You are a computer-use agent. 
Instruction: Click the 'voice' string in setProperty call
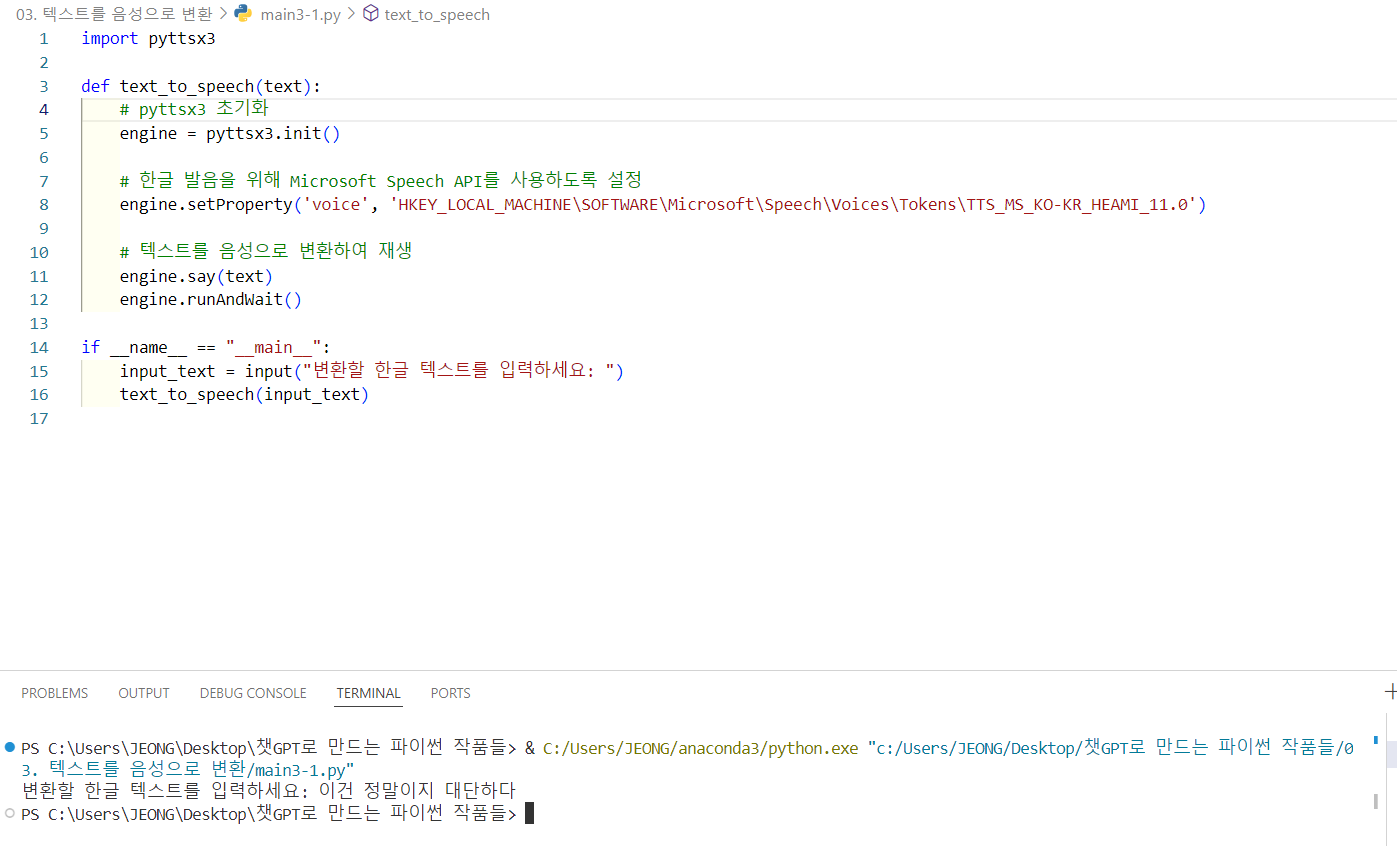click(x=336, y=205)
